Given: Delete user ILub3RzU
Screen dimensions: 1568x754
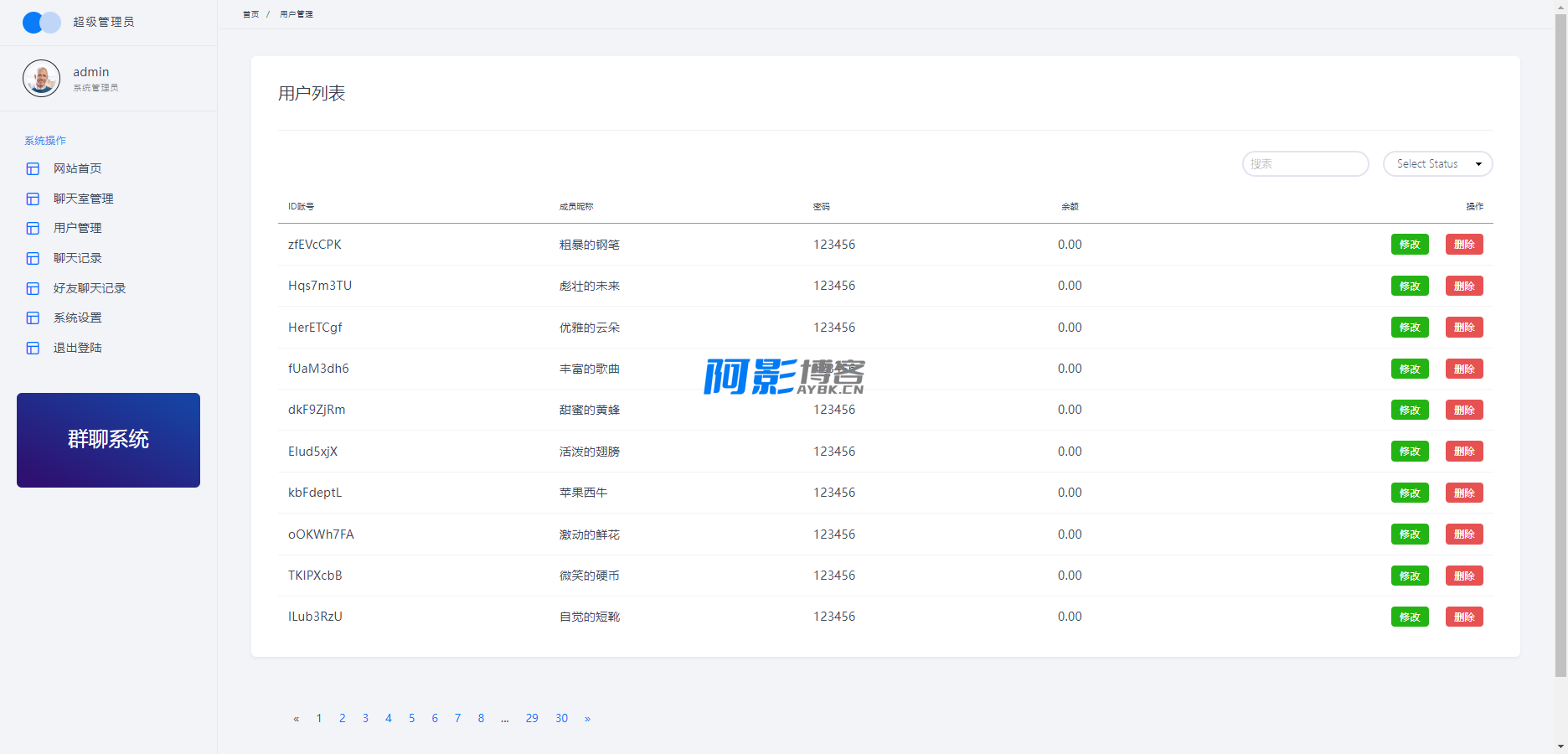Looking at the screenshot, I should pyautogui.click(x=1464, y=617).
